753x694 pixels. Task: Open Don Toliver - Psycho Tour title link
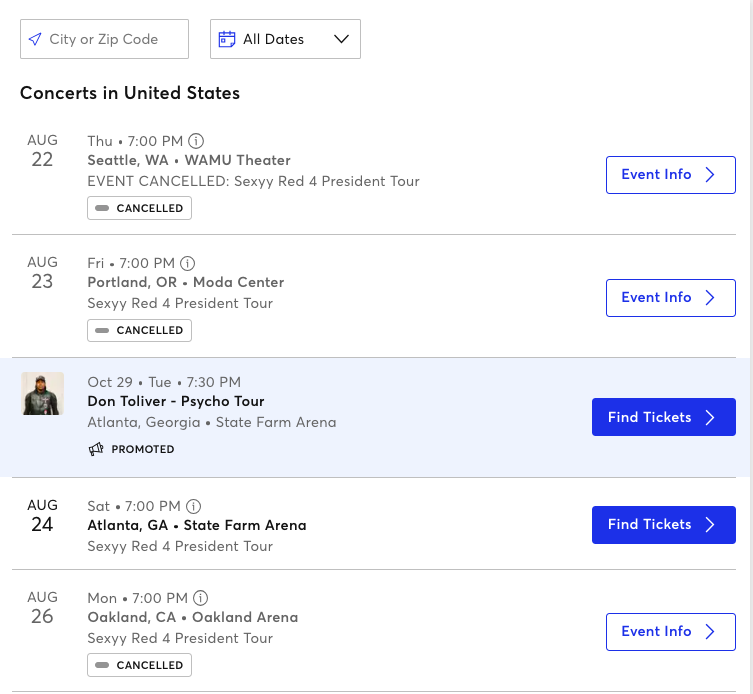coord(176,401)
